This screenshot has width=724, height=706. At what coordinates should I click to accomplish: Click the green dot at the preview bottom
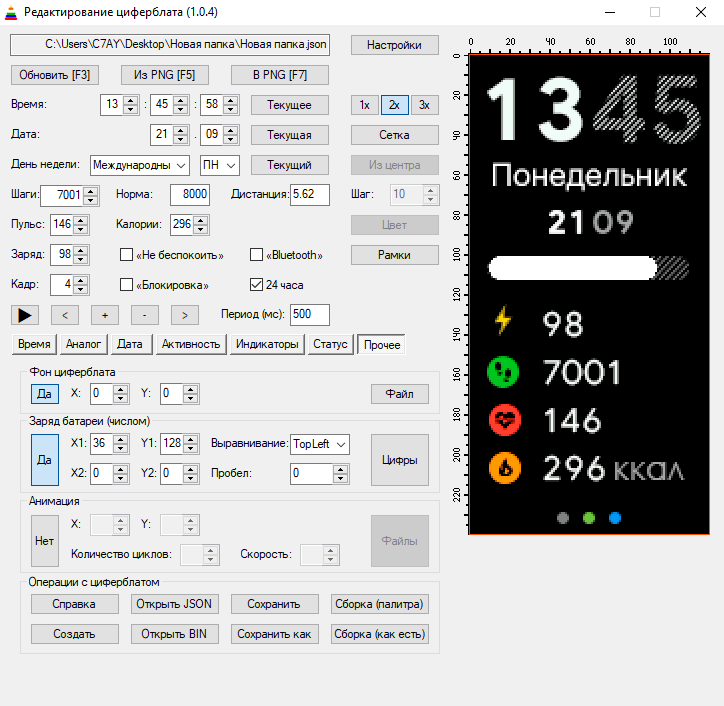click(x=589, y=518)
